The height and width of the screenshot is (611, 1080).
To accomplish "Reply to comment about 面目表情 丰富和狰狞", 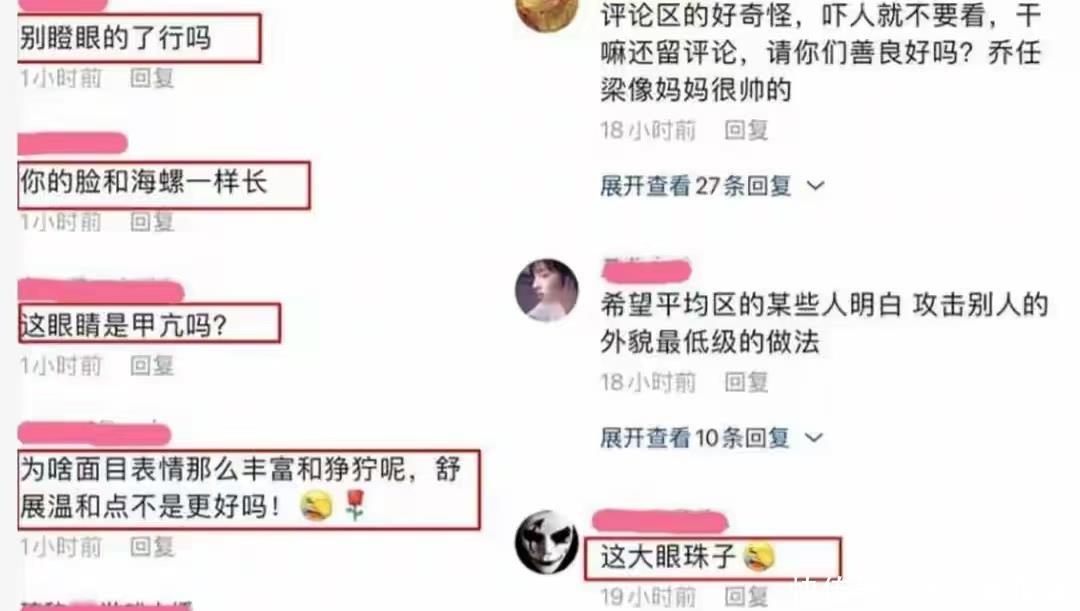I will (x=152, y=546).
